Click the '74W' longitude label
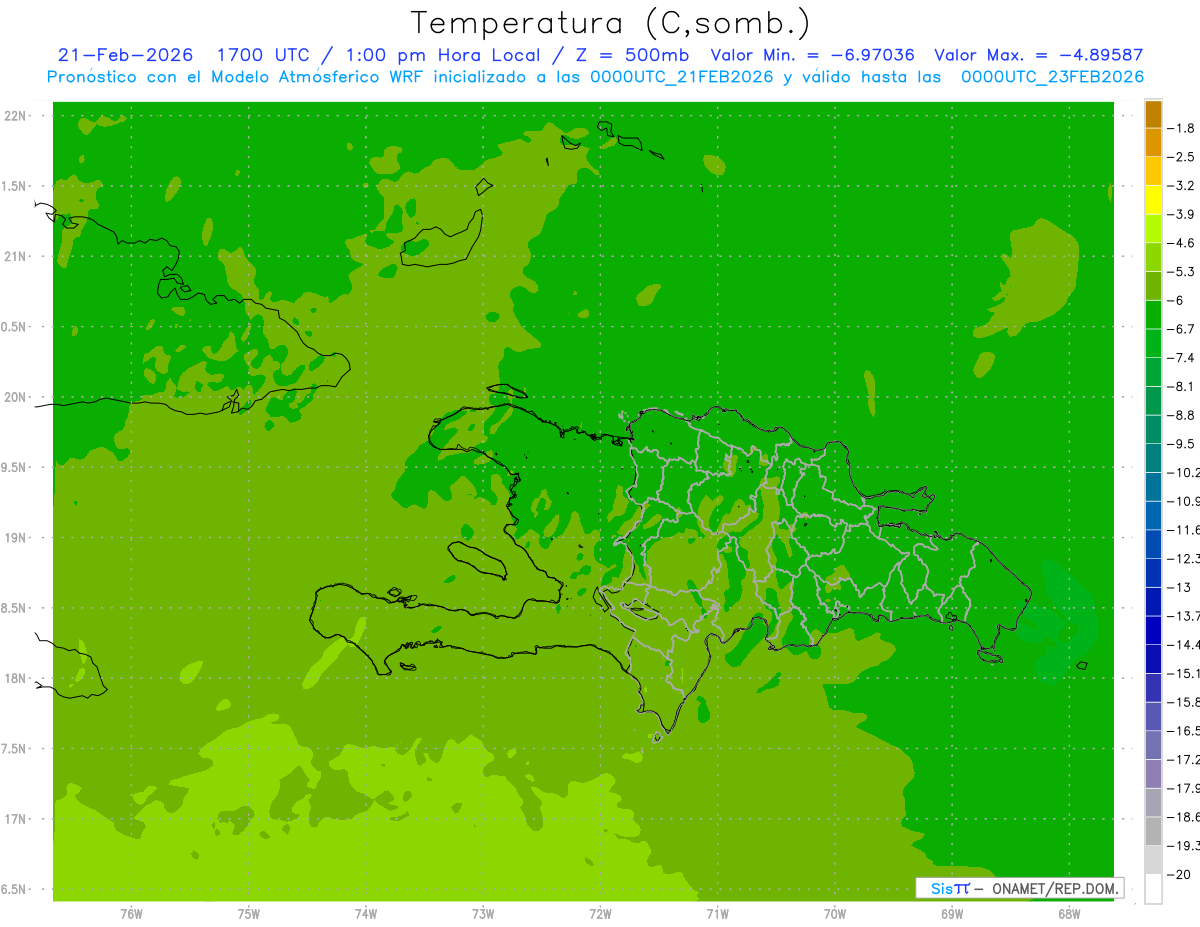Viewport: 1200px width, 927px height. (366, 913)
